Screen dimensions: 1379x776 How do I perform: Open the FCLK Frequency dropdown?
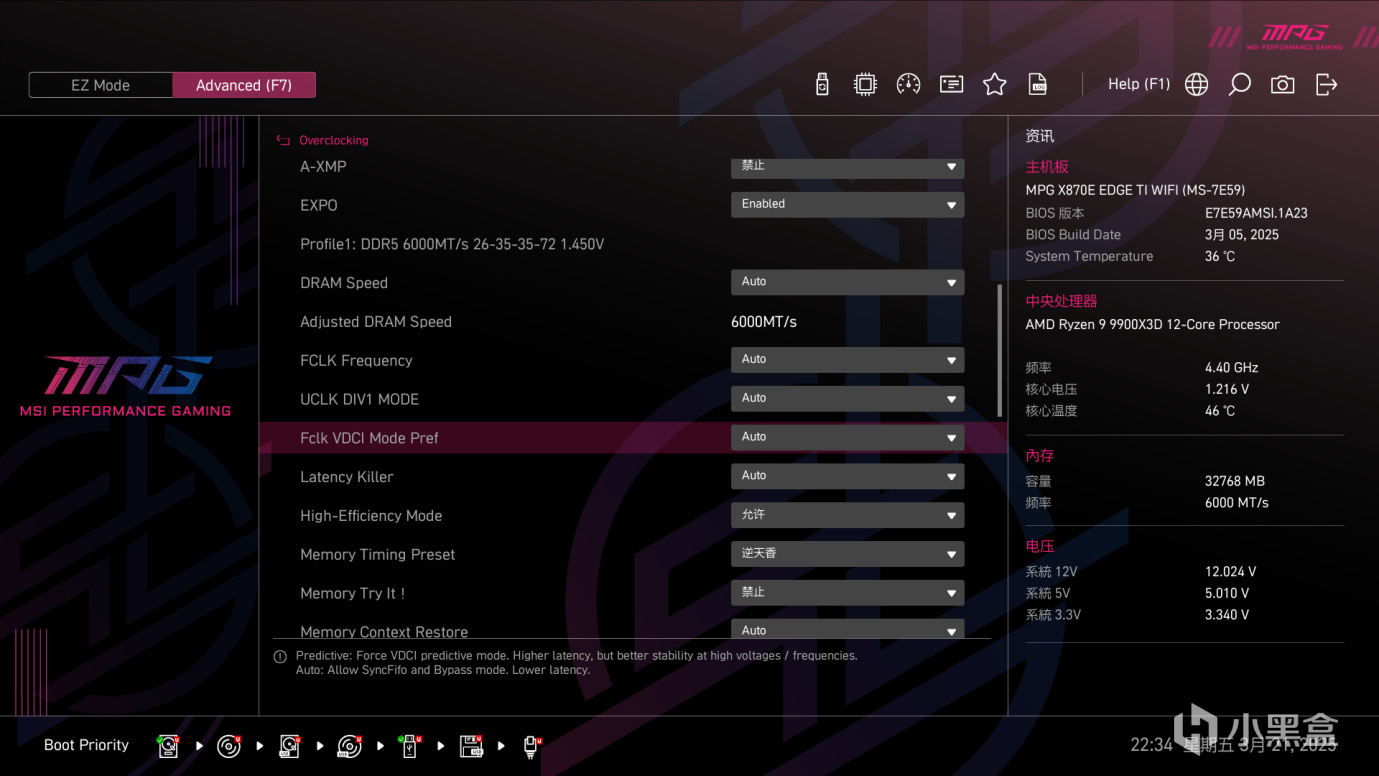coord(847,360)
